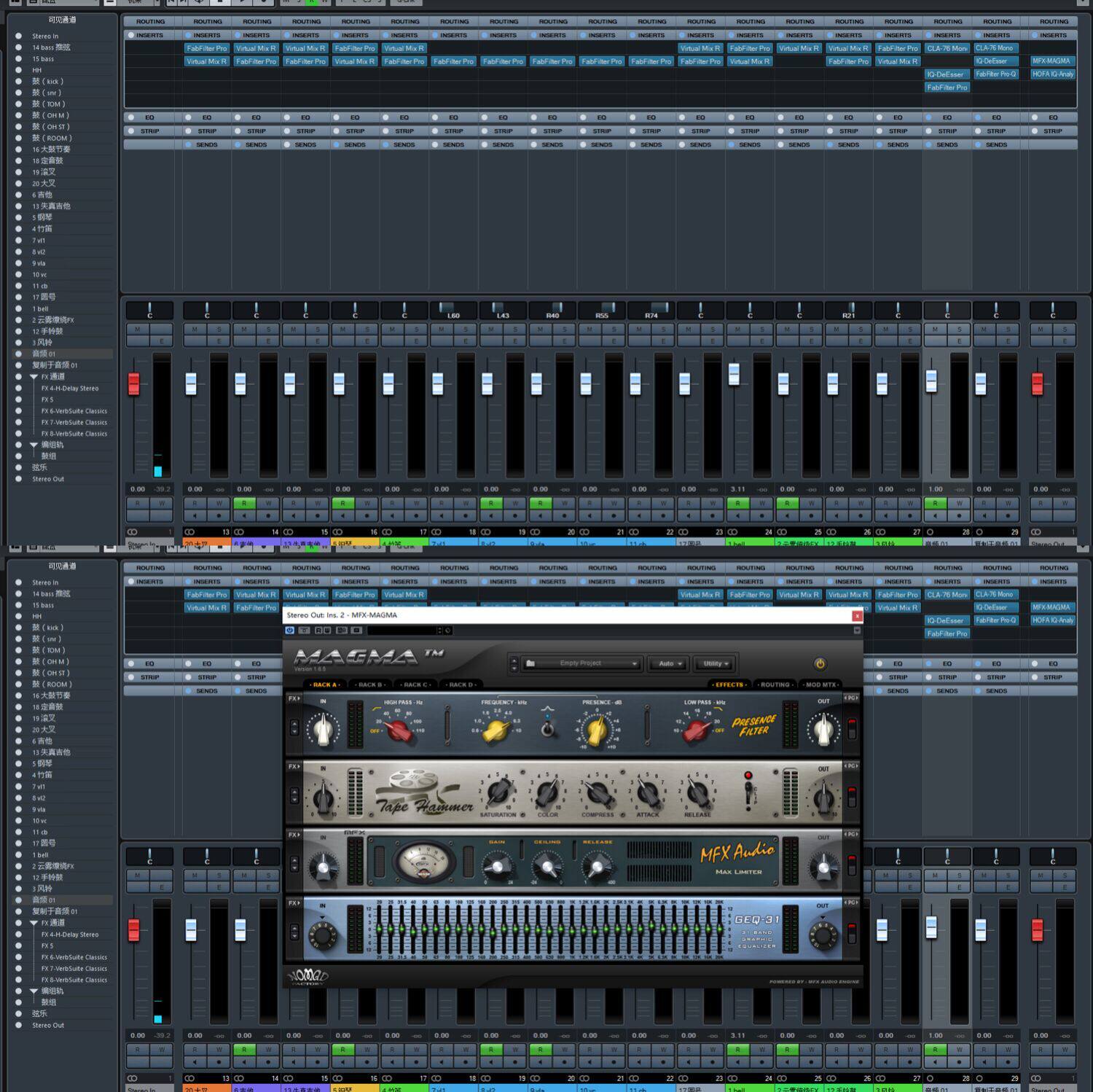Open edit settings for channel panned R74
Image resolution: width=1093 pixels, height=1092 pixels.
pyautogui.click(x=663, y=340)
